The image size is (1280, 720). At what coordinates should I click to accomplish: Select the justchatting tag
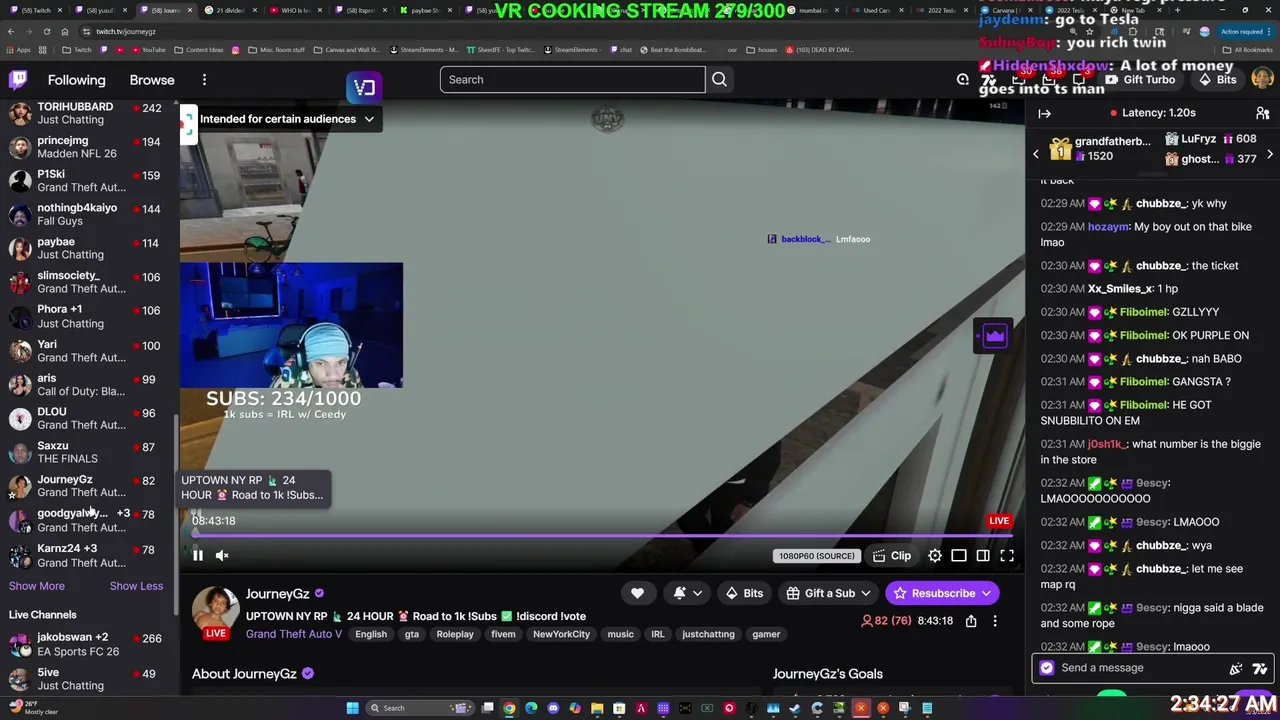click(708, 634)
